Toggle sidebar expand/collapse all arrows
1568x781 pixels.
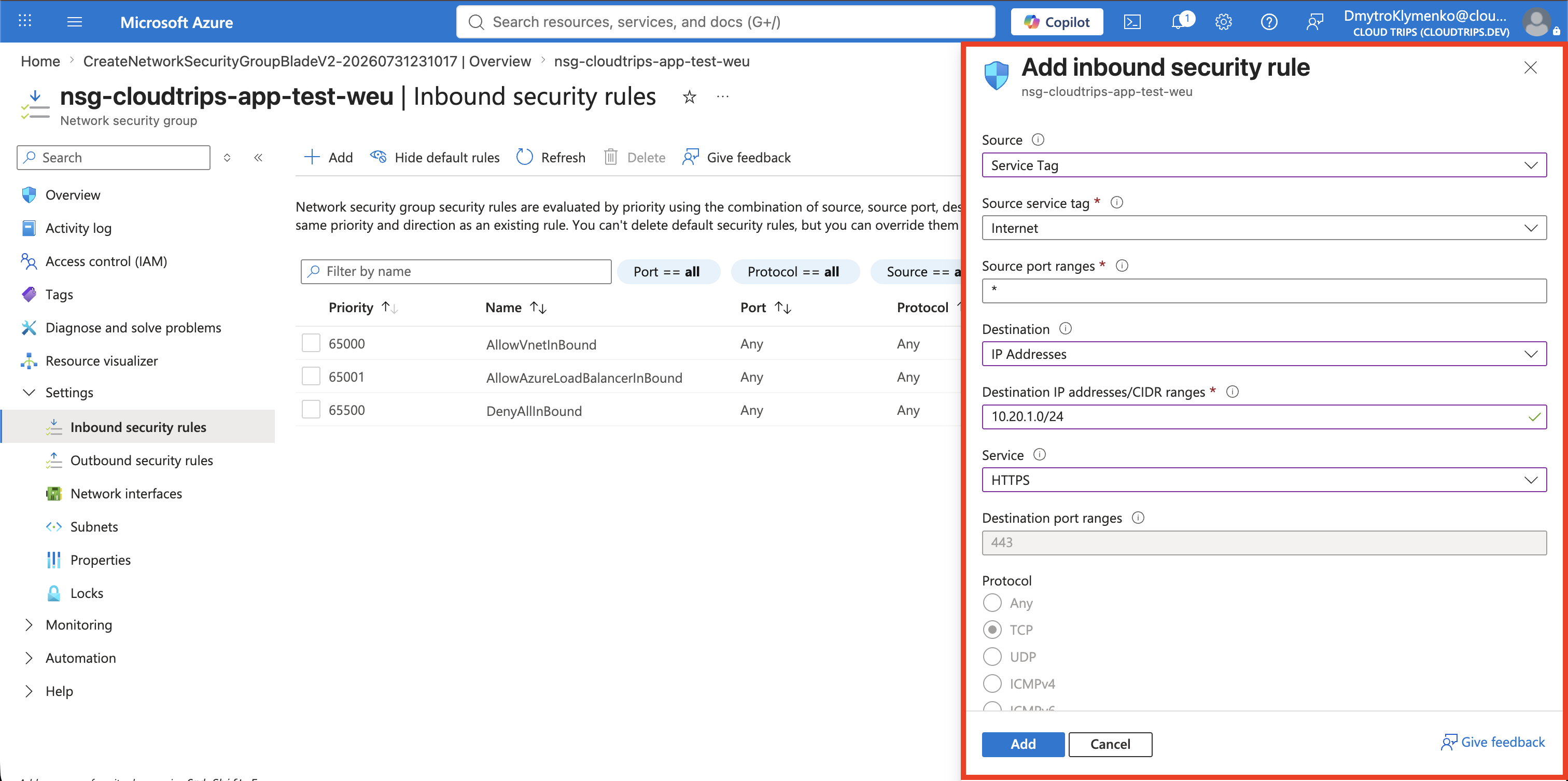coord(227,158)
